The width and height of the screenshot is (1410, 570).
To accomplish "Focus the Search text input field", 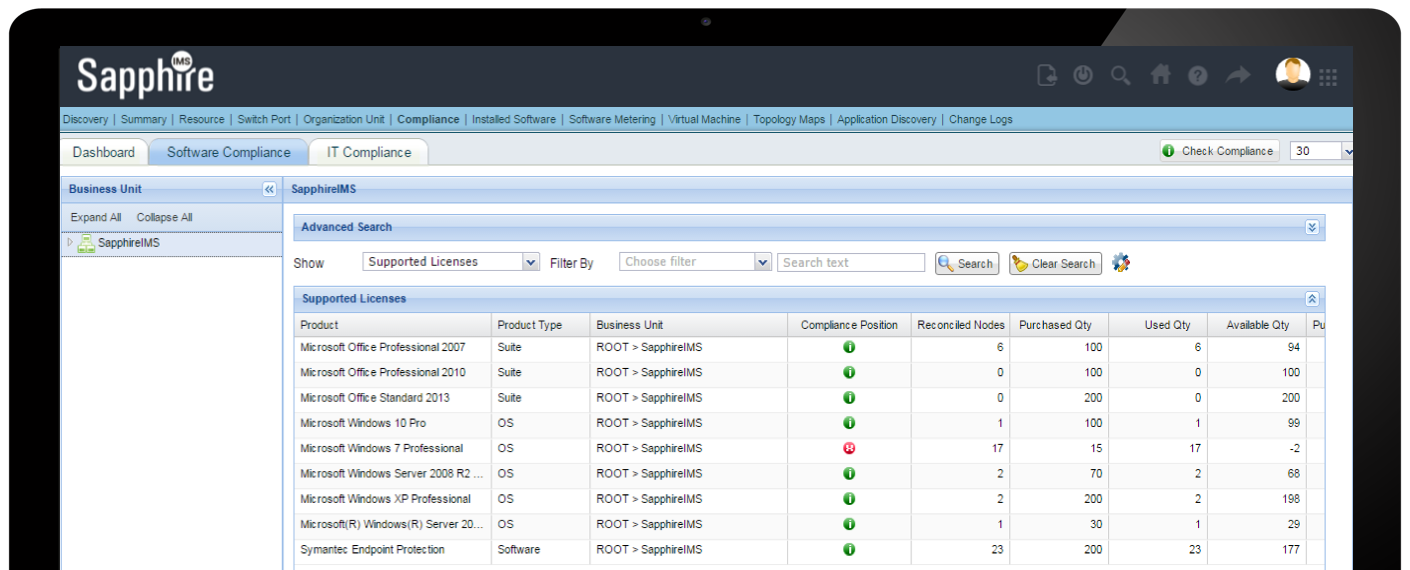I will [x=851, y=262].
